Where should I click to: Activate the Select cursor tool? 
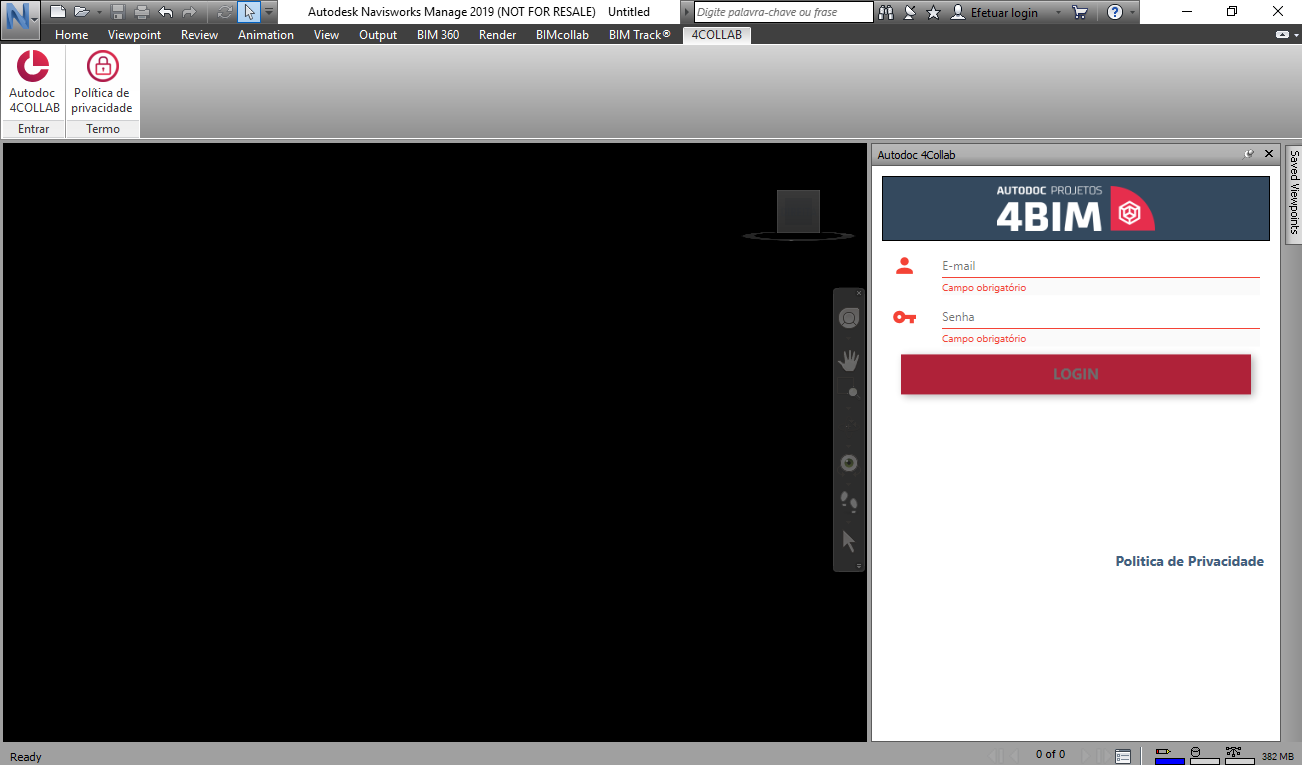[x=249, y=12]
